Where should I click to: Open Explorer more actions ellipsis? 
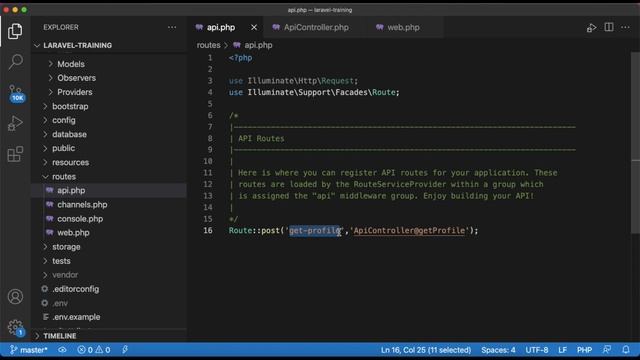tap(172, 27)
